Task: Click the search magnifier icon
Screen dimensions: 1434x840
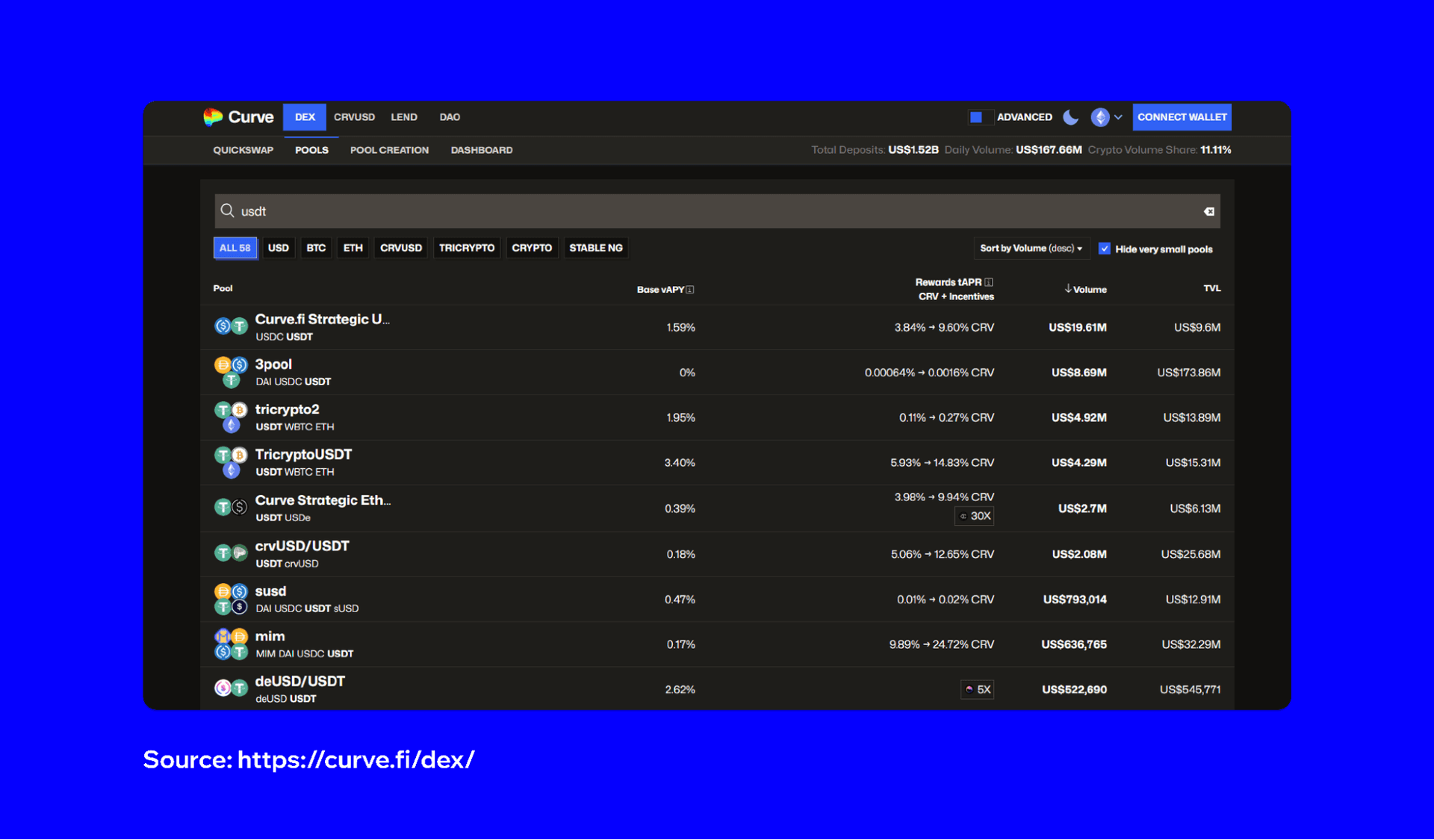Action: (228, 211)
